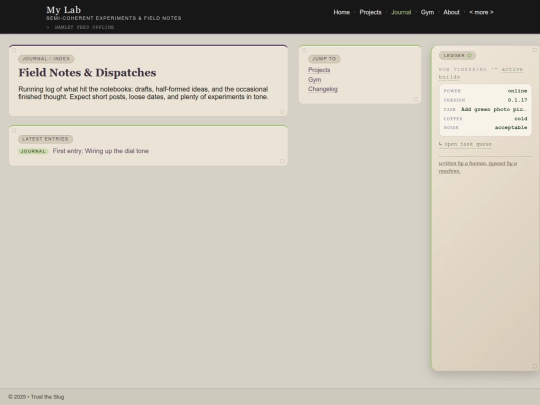Open the About page in navigation
540x405 pixels.
(451, 12)
